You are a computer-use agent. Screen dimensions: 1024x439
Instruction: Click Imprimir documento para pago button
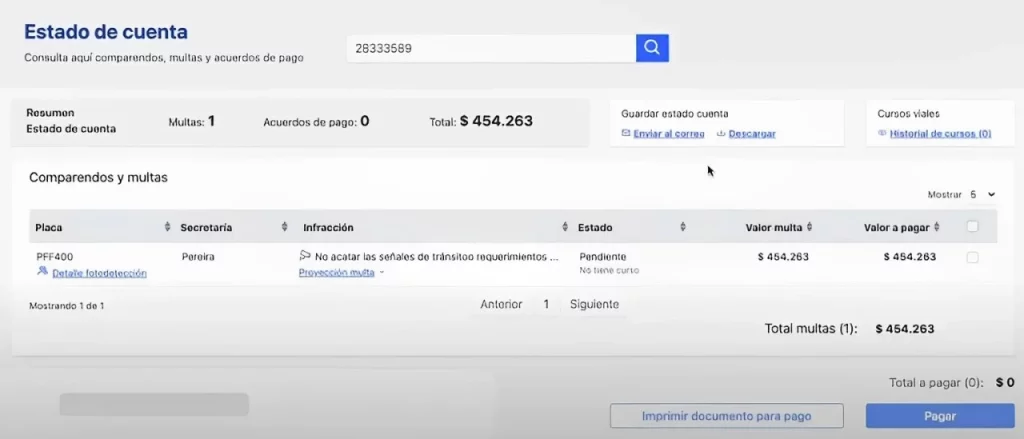[726, 416]
